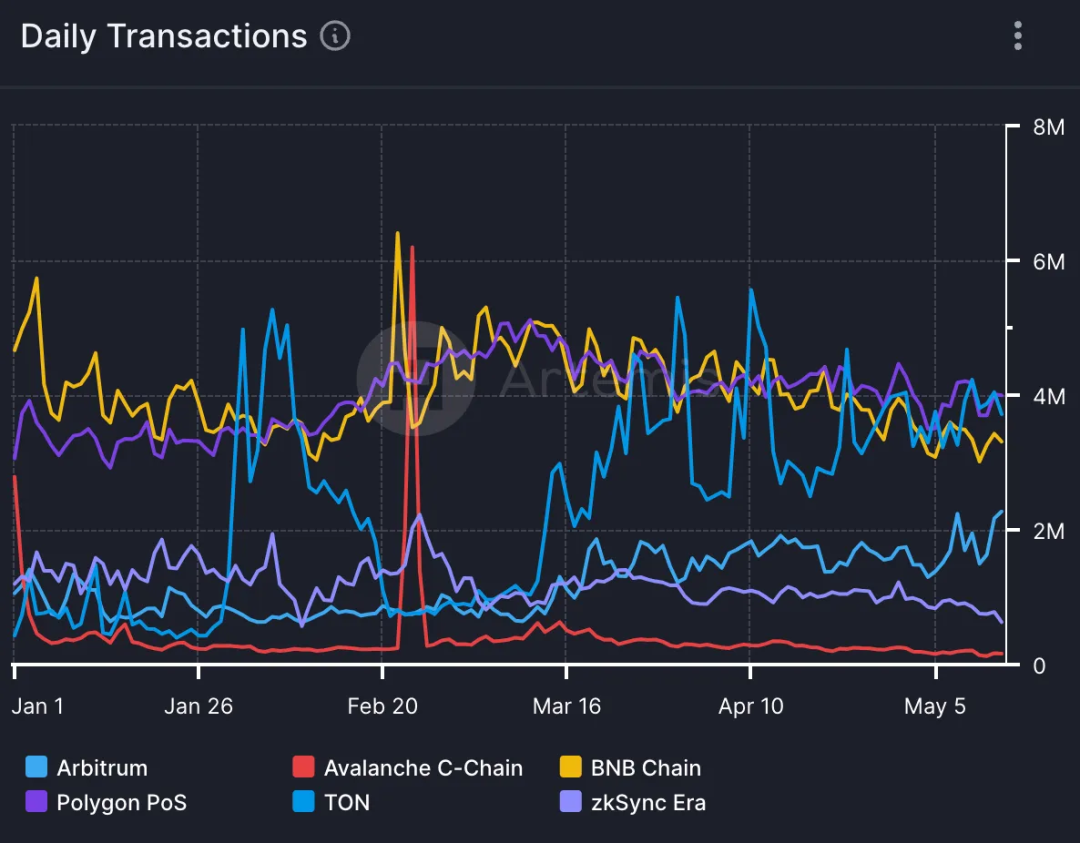Hide the TON series via label
This screenshot has width=1080, height=843.
click(347, 802)
